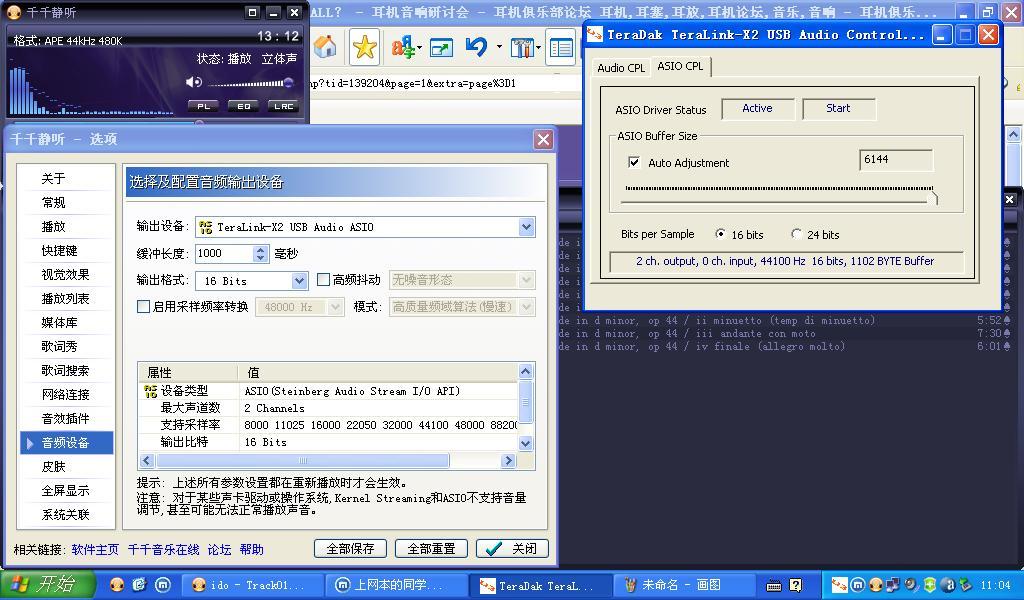Viewport: 1024px width, 600px height.
Task: Click the green shield tray icon
Action: [931, 585]
